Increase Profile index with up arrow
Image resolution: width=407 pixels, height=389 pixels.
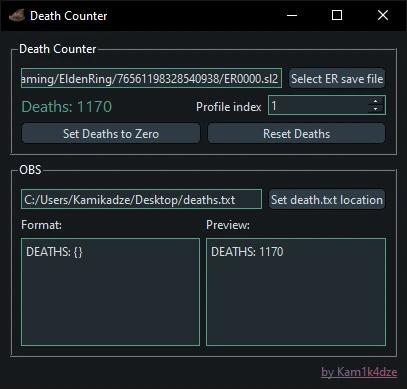[x=376, y=101]
